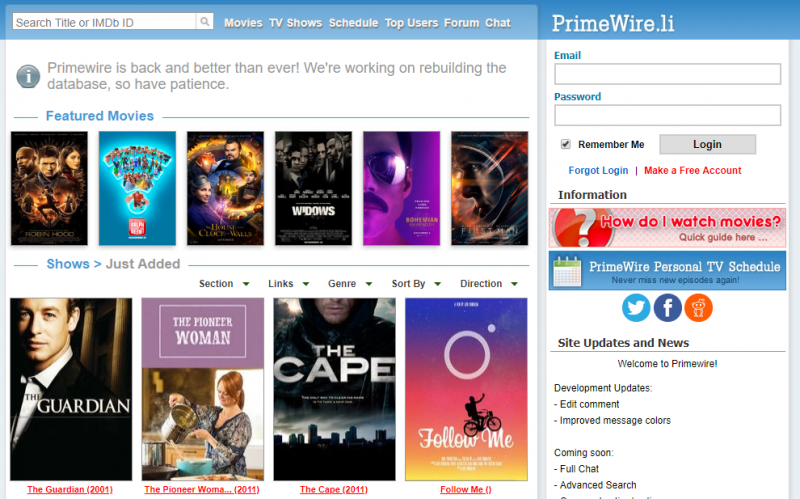Select Top Users in the navigation bar
This screenshot has height=499, width=800.
pos(411,23)
